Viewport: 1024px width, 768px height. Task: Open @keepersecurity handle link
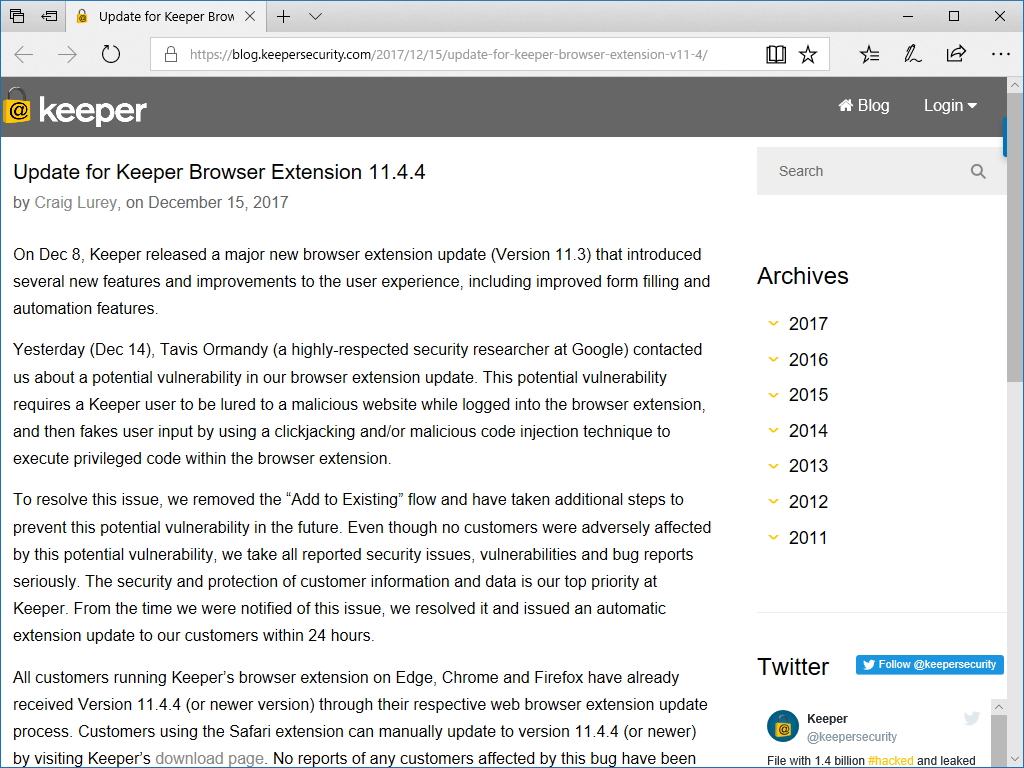pos(852,737)
